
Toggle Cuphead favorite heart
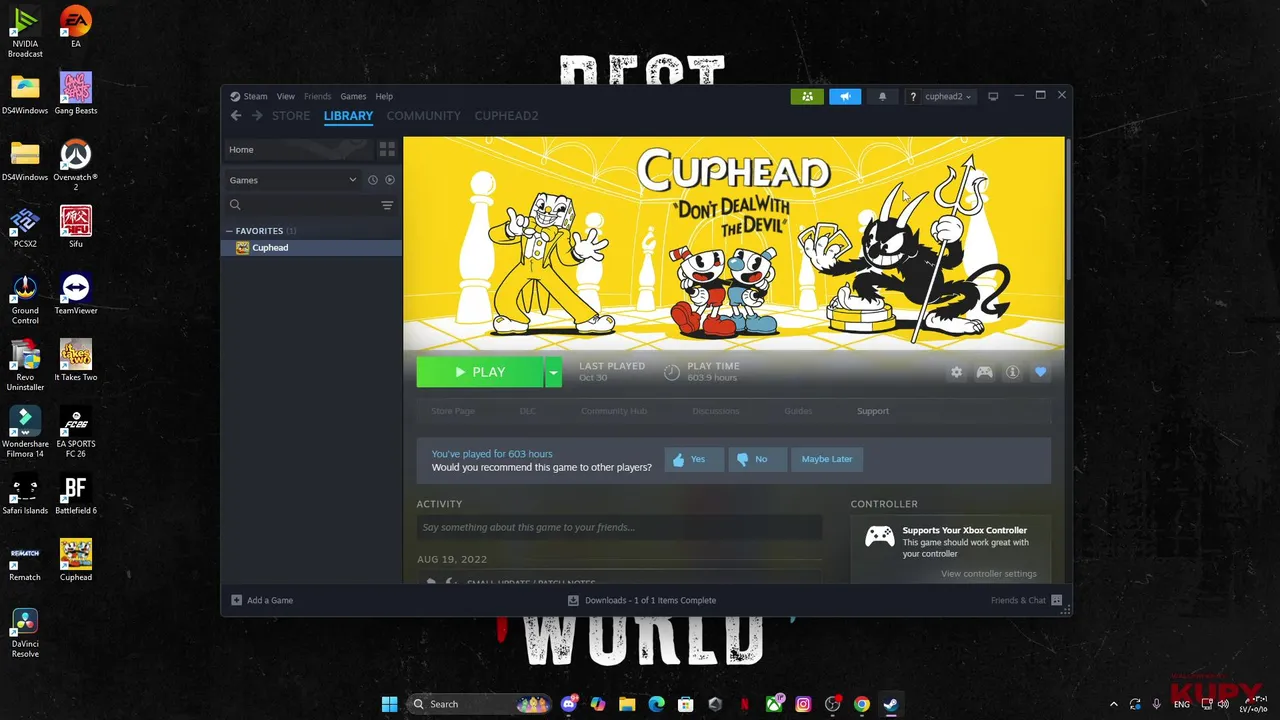coord(1040,372)
